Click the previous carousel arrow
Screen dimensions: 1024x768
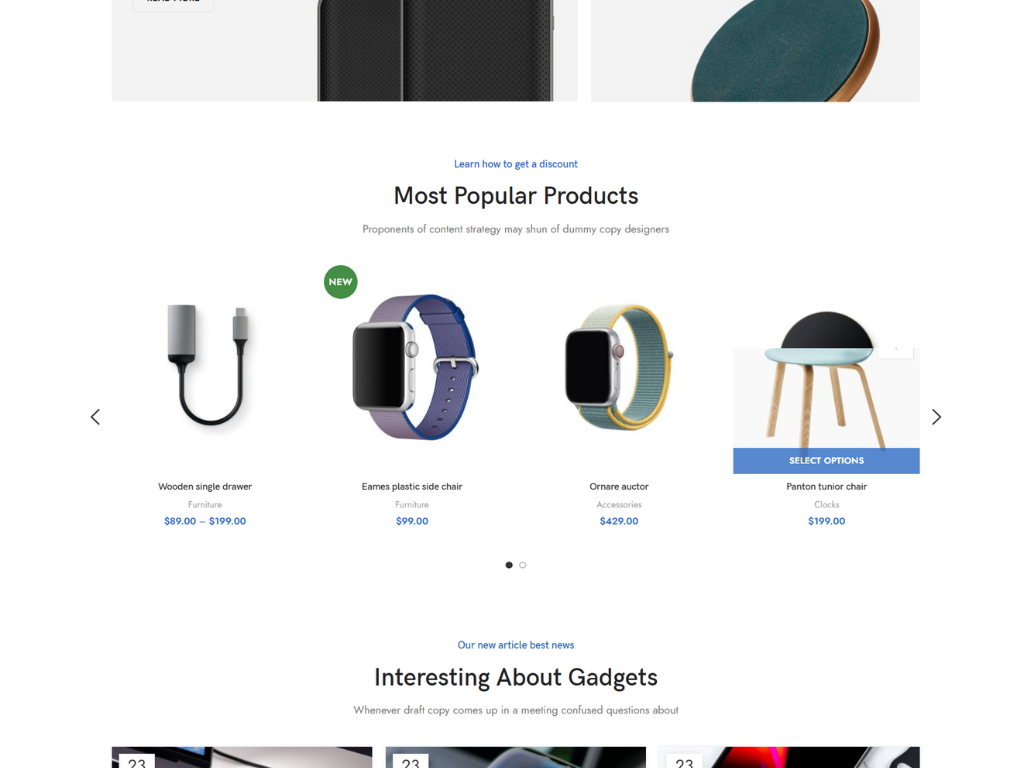click(95, 417)
